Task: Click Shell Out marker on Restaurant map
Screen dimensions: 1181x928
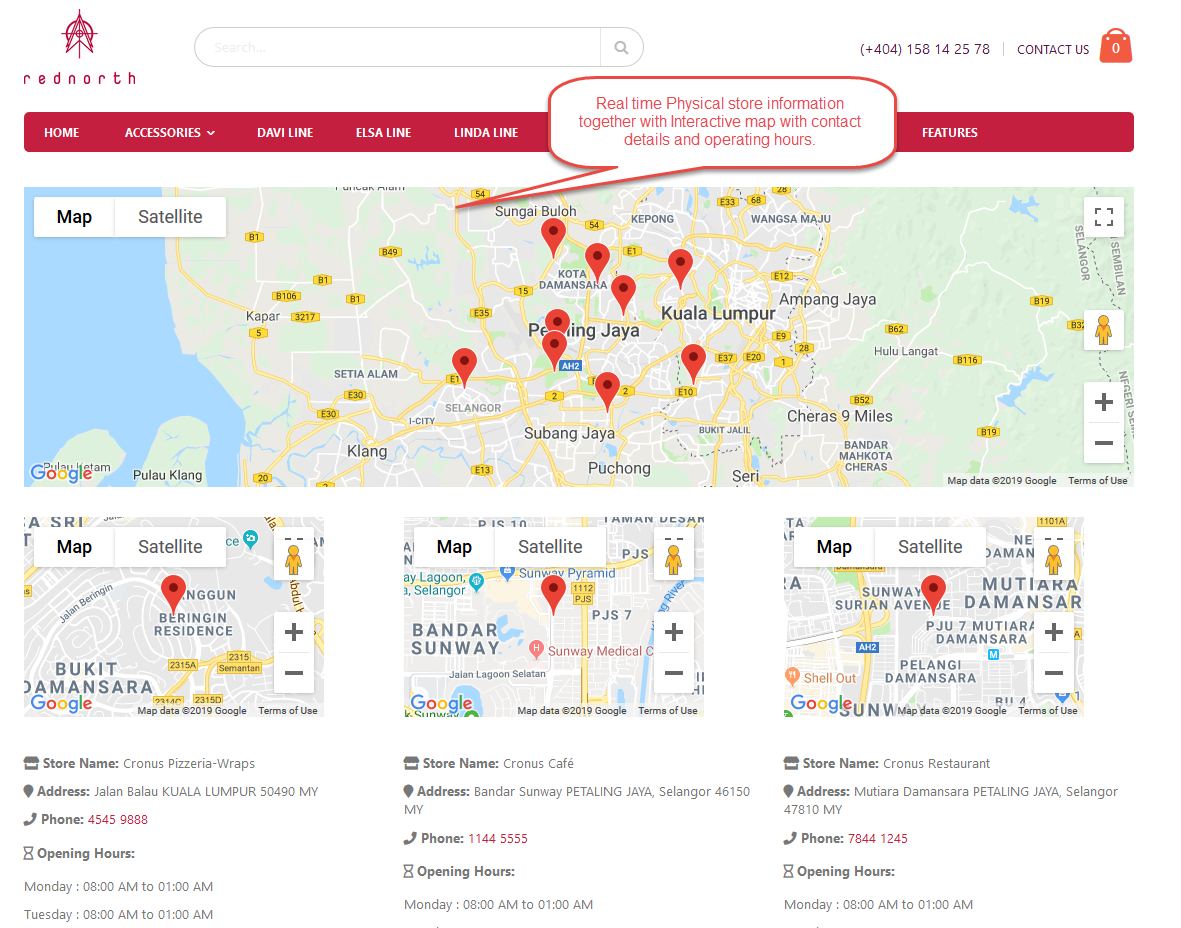Action: 792,676
